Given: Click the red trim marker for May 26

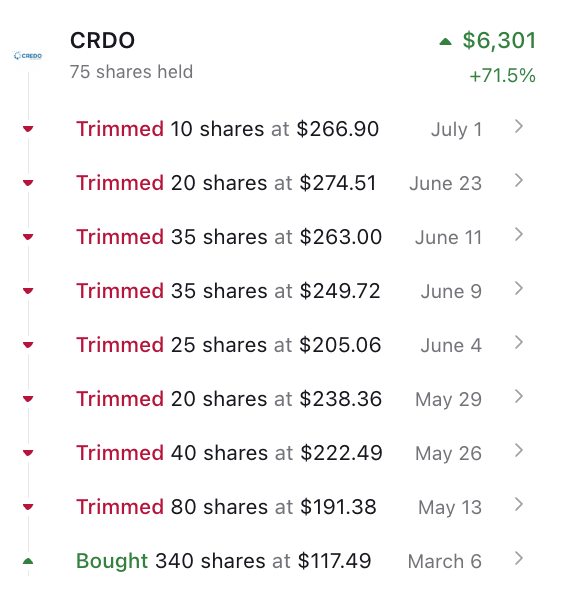Looking at the screenshot, I should (28, 453).
